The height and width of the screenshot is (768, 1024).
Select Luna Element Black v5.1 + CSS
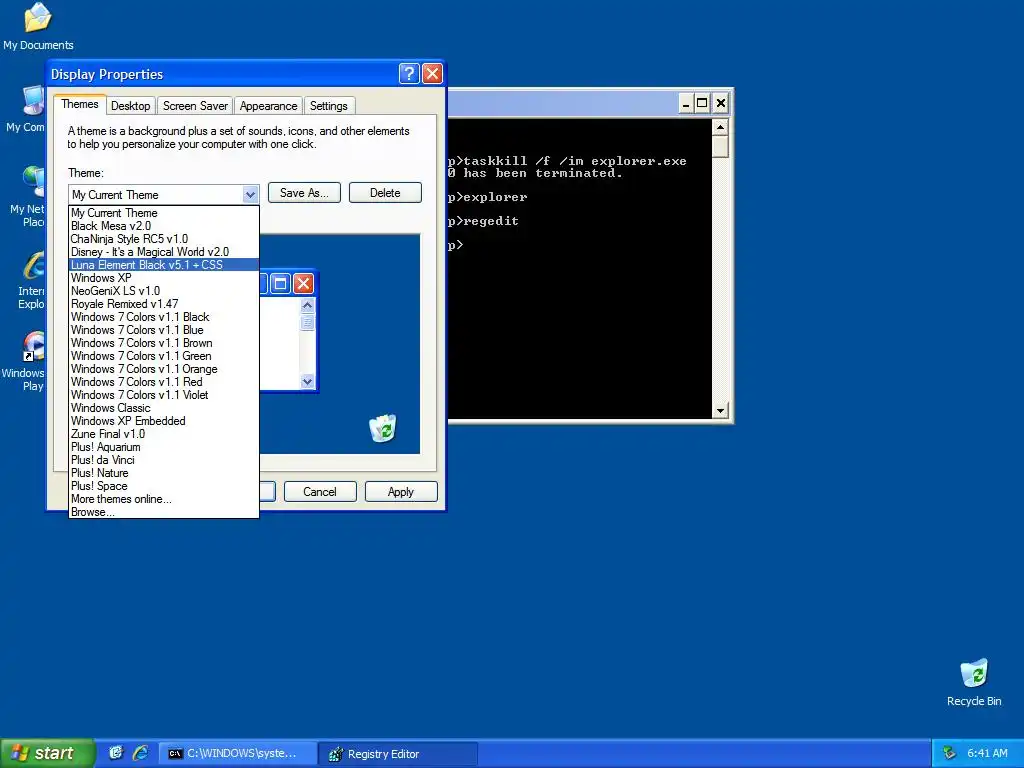click(x=164, y=265)
